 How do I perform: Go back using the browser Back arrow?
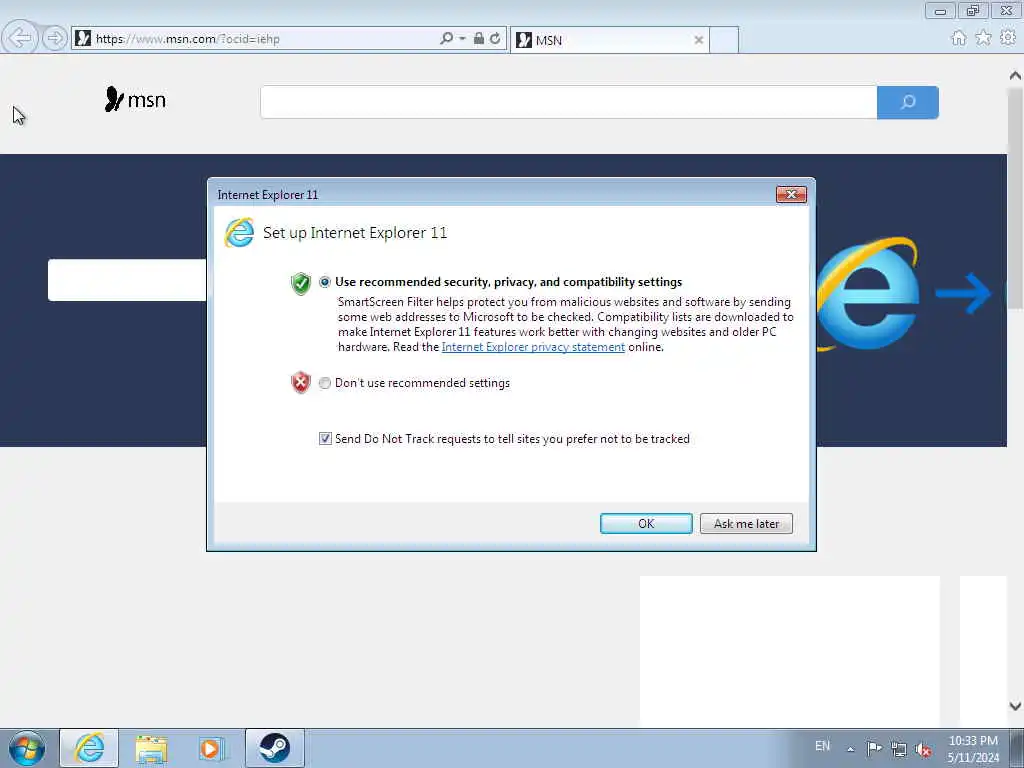(x=20, y=38)
